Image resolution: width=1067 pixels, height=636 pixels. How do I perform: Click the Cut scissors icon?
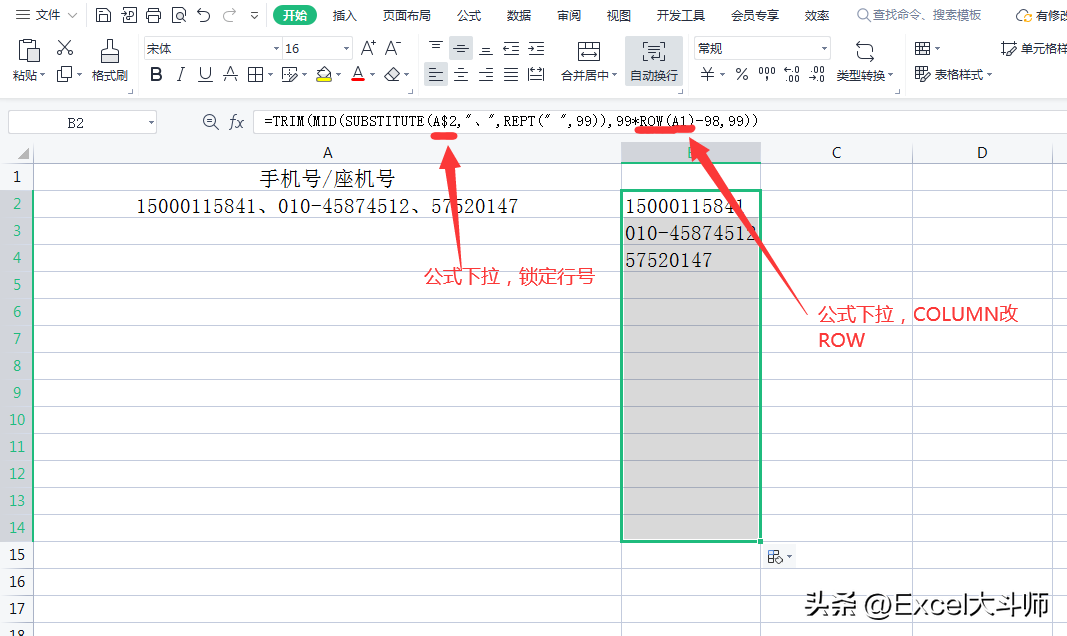click(65, 48)
